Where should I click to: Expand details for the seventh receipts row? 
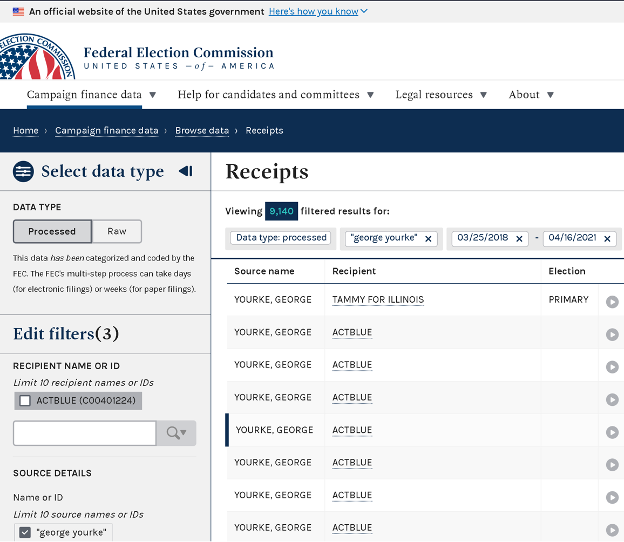point(612,497)
